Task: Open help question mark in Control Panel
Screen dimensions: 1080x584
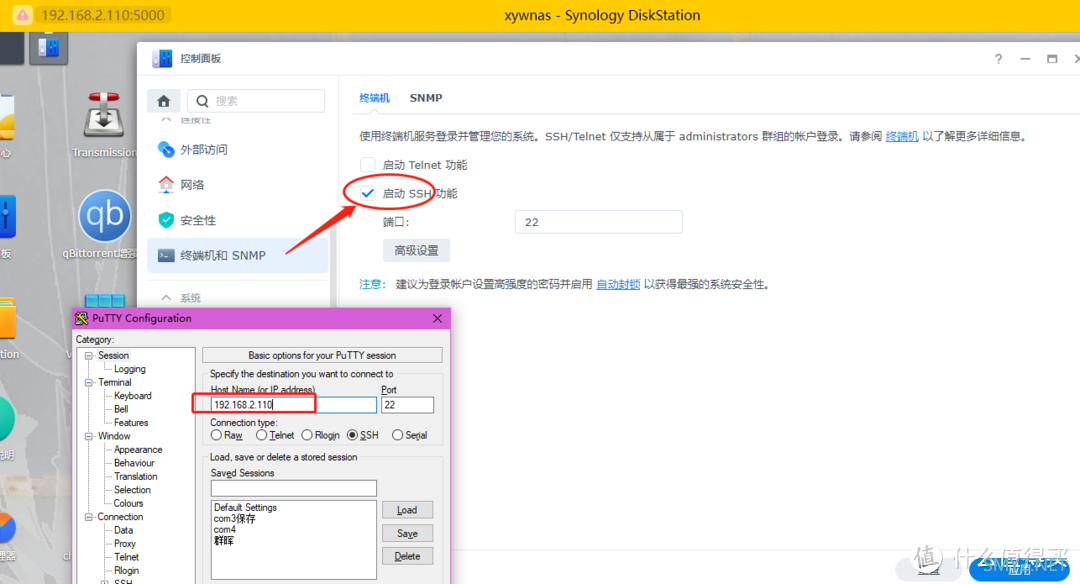Action: pyautogui.click(x=998, y=59)
